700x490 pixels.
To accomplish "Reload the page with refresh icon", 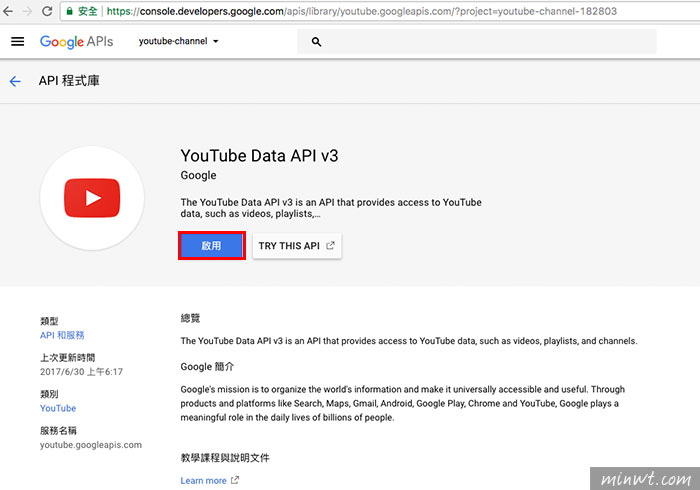I will (47, 11).
